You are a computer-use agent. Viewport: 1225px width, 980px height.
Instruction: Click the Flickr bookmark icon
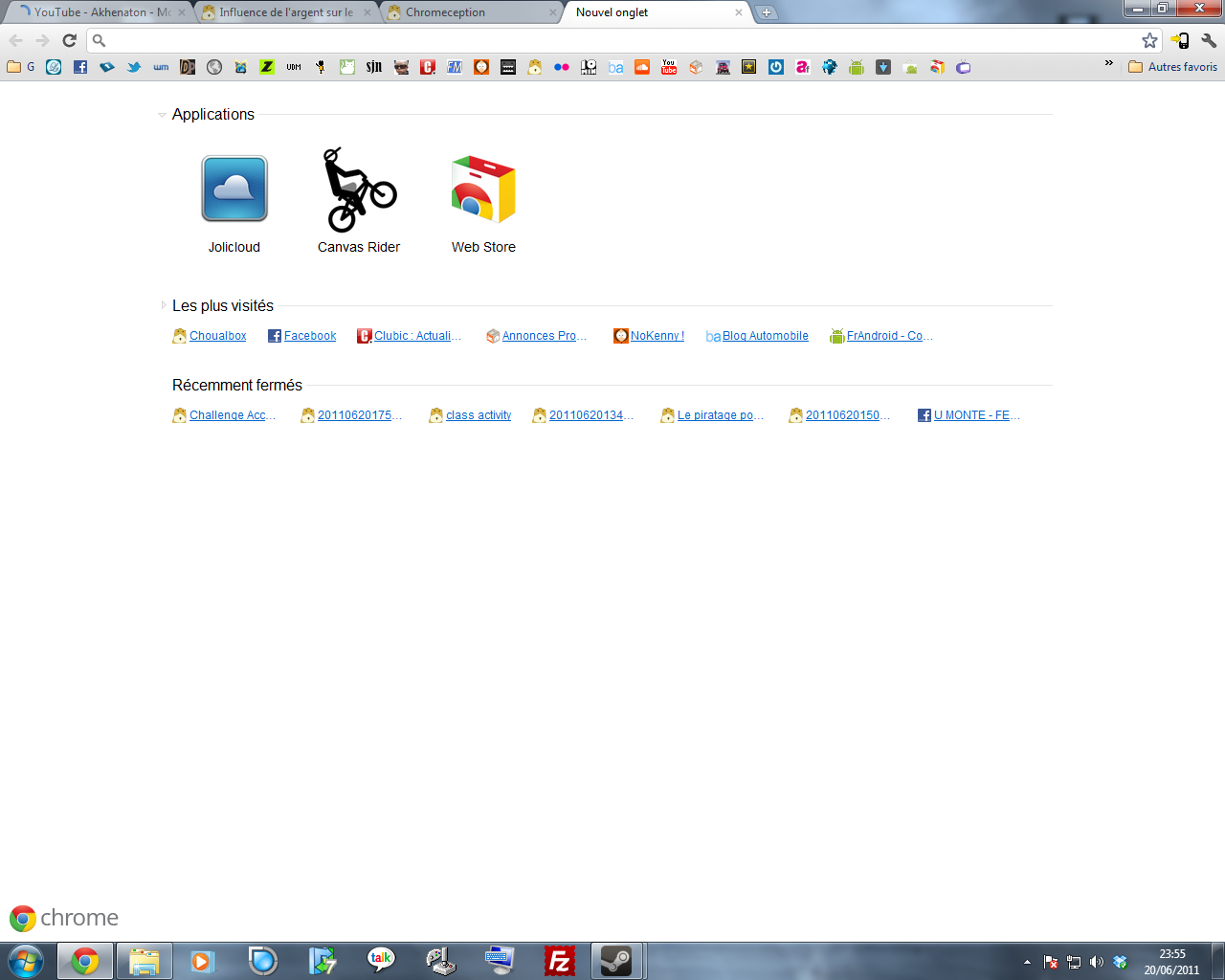pyautogui.click(x=562, y=67)
